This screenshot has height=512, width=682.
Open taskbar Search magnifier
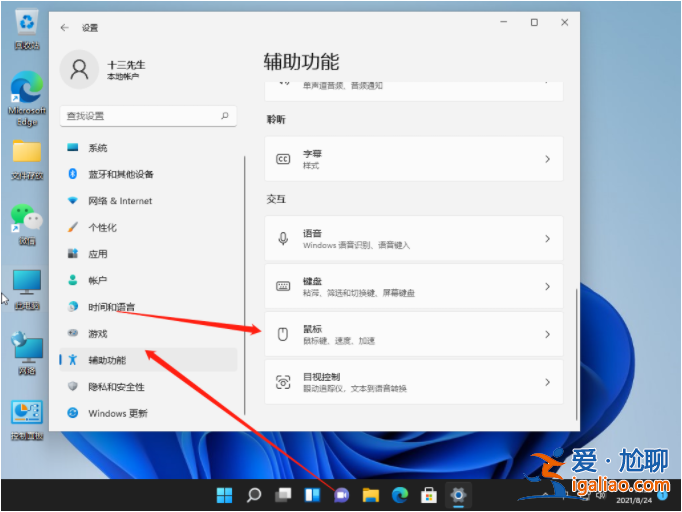tap(254, 495)
